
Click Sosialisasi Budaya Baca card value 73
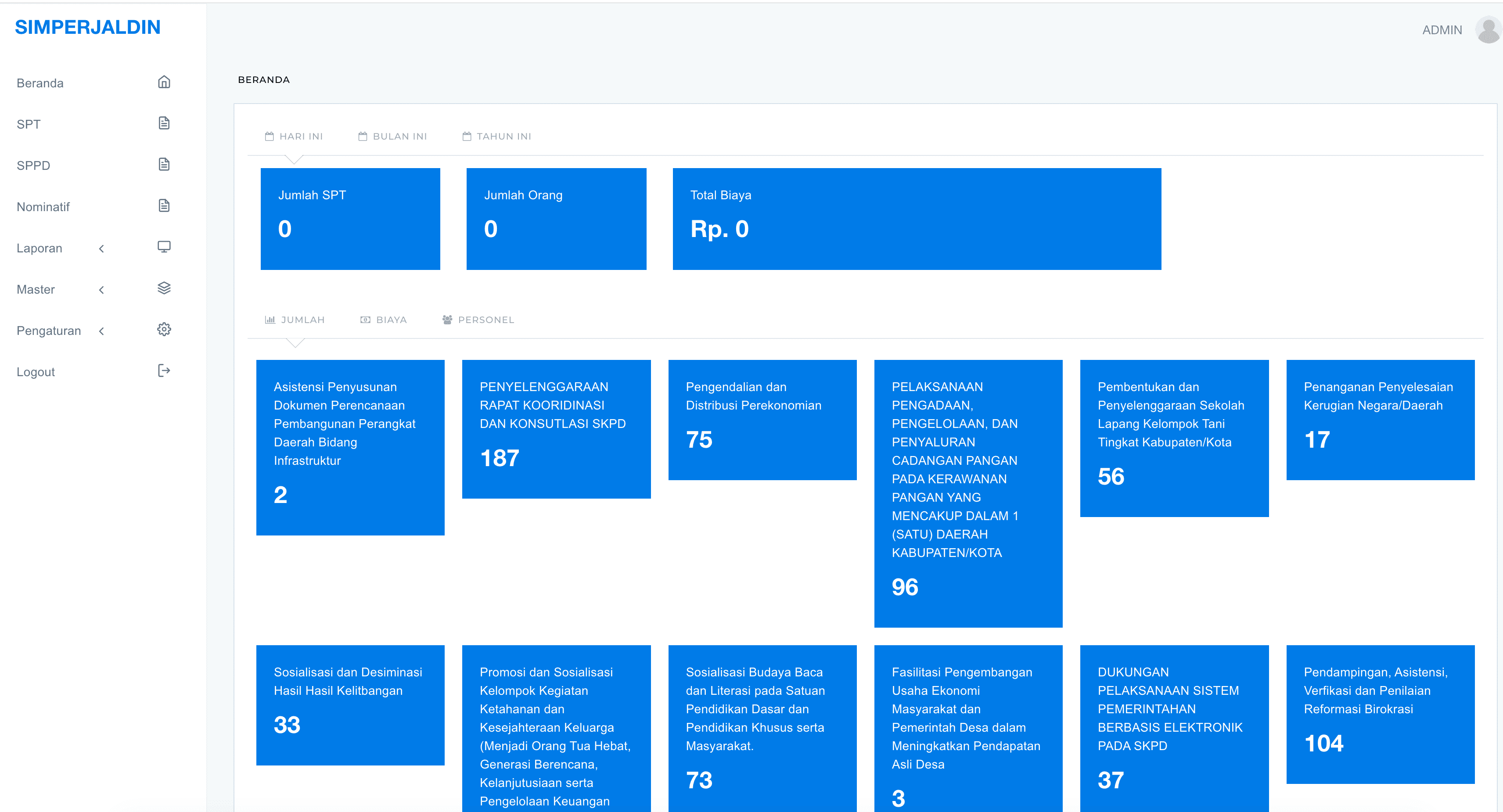point(699,780)
